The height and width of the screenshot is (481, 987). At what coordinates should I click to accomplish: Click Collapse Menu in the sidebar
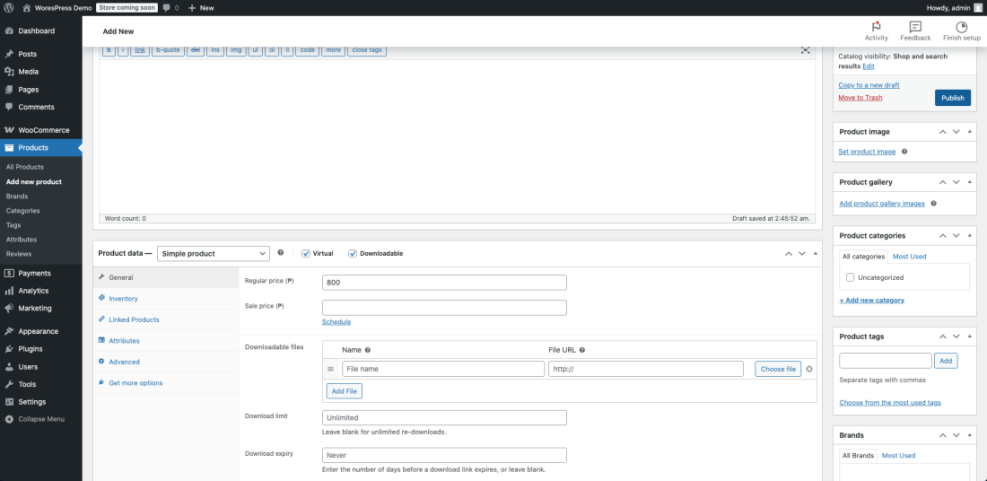click(41, 419)
